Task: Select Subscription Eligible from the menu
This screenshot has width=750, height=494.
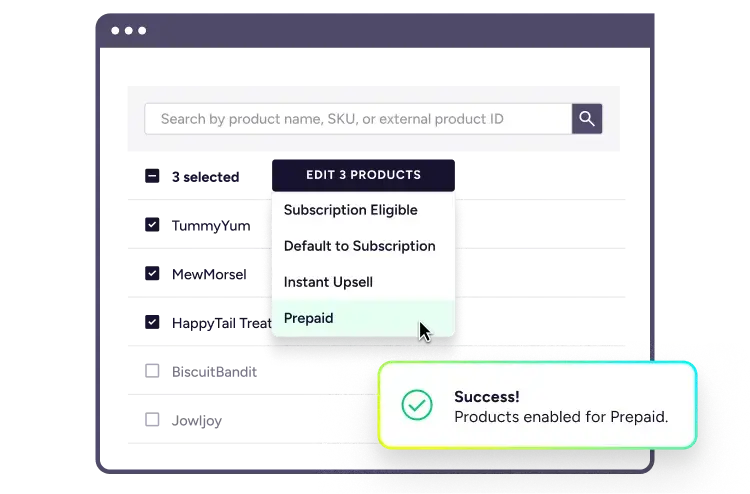Action: pyautogui.click(x=350, y=210)
